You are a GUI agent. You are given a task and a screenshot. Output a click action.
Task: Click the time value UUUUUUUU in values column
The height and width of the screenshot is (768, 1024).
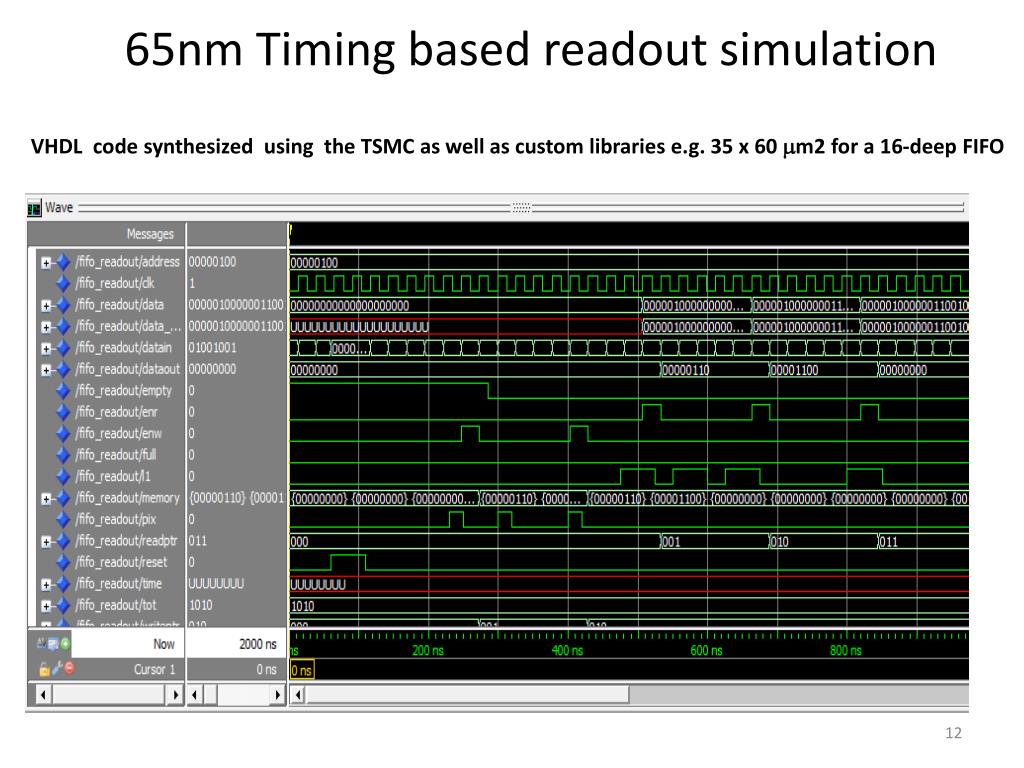click(x=216, y=584)
